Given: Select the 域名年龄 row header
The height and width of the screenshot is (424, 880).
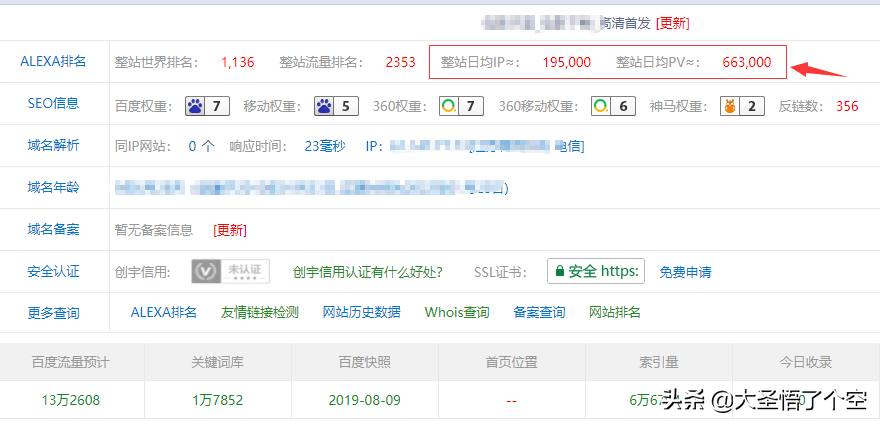Looking at the screenshot, I should click(x=53, y=187).
